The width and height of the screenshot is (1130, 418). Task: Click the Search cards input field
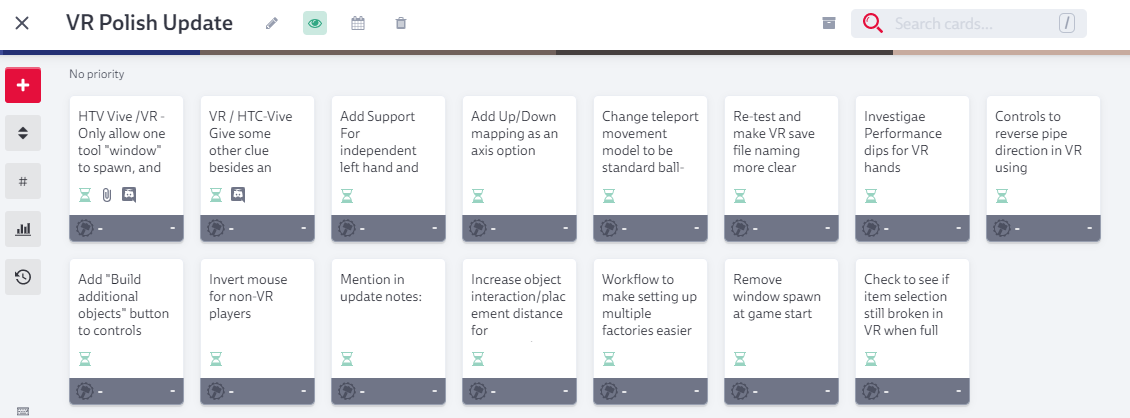pos(972,23)
